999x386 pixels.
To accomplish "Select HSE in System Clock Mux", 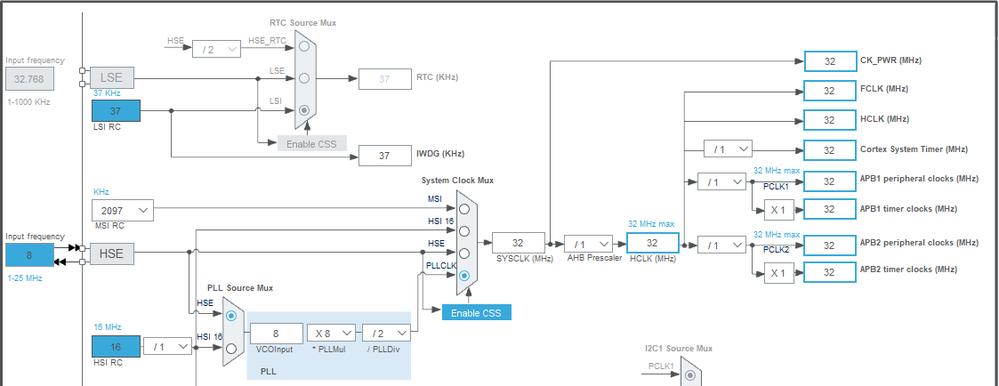I will (x=464, y=254).
